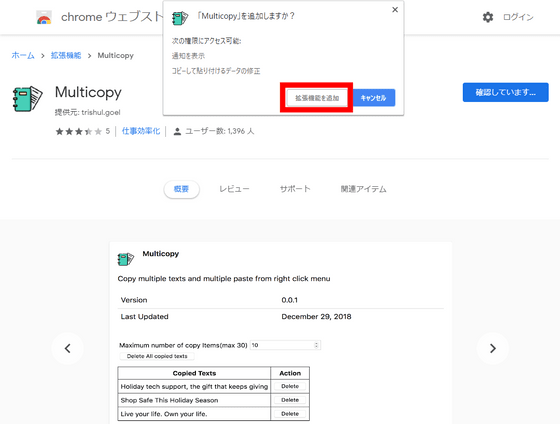Image resolution: width=560 pixels, height=424 pixels.
Task: Click the Copy multiple texts description line
Action: 224,279
